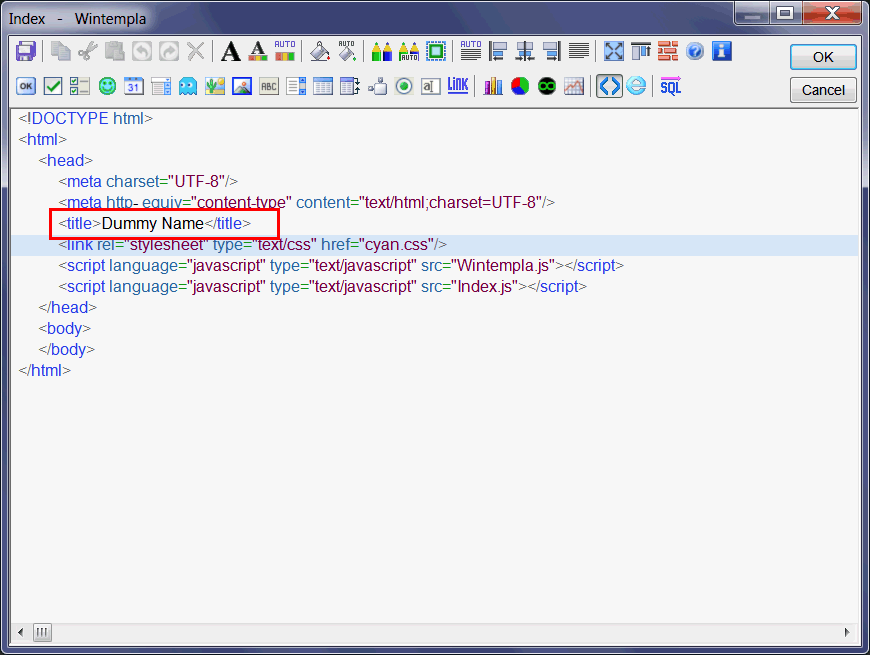Click the Paste clipboard icon
Viewport: 870px width, 655px height.
115,52
